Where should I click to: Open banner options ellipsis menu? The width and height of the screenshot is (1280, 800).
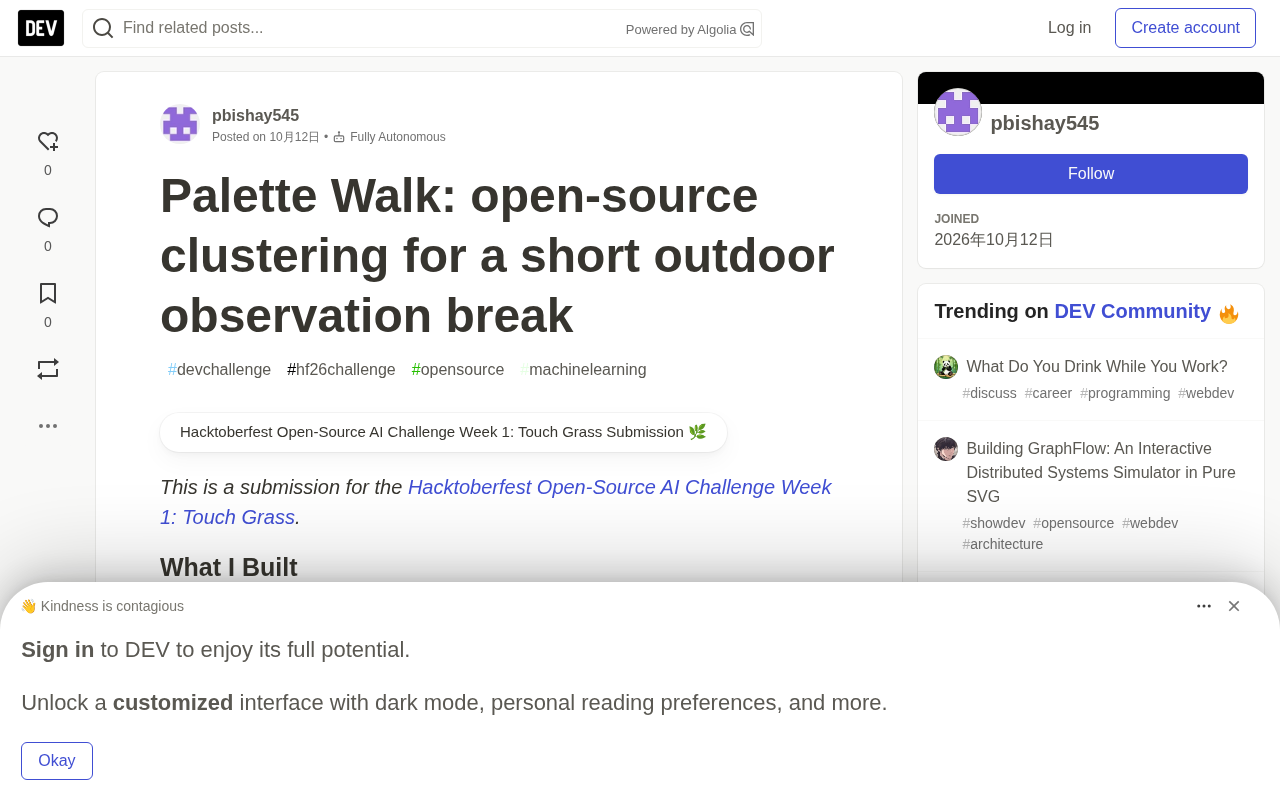point(1204,606)
